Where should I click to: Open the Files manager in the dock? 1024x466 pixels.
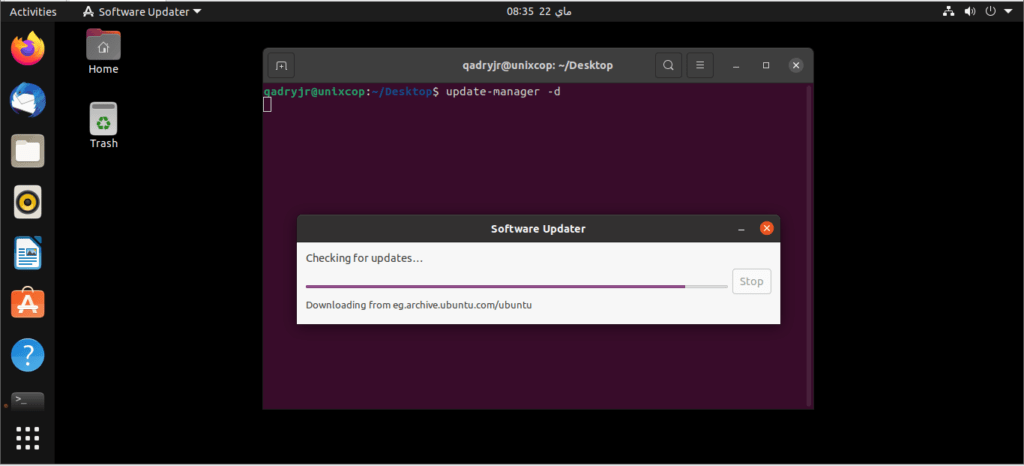27,151
